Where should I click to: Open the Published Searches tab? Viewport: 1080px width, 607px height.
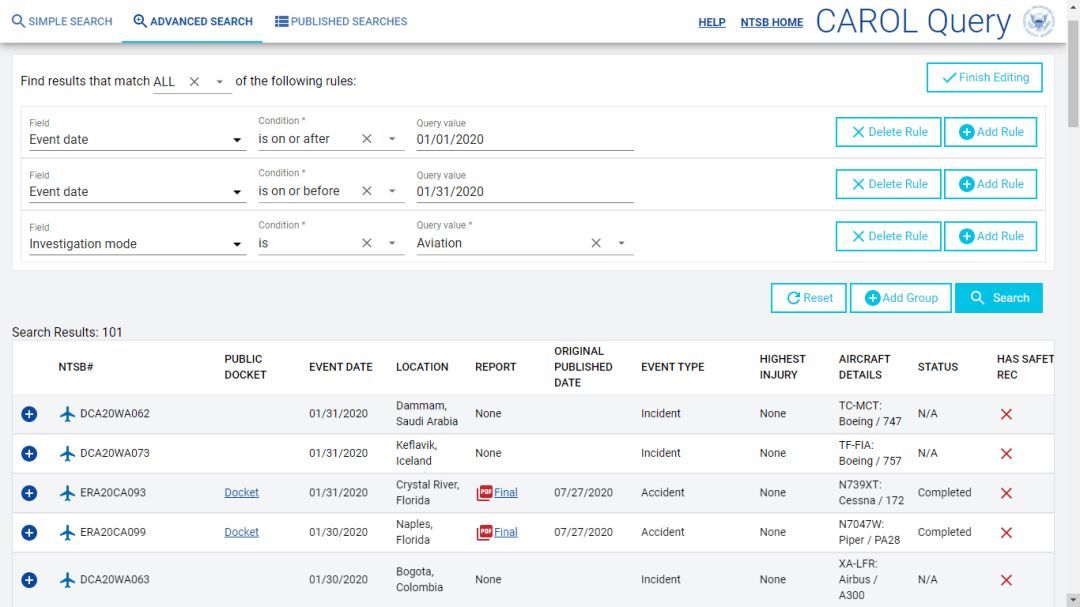pyautogui.click(x=341, y=21)
